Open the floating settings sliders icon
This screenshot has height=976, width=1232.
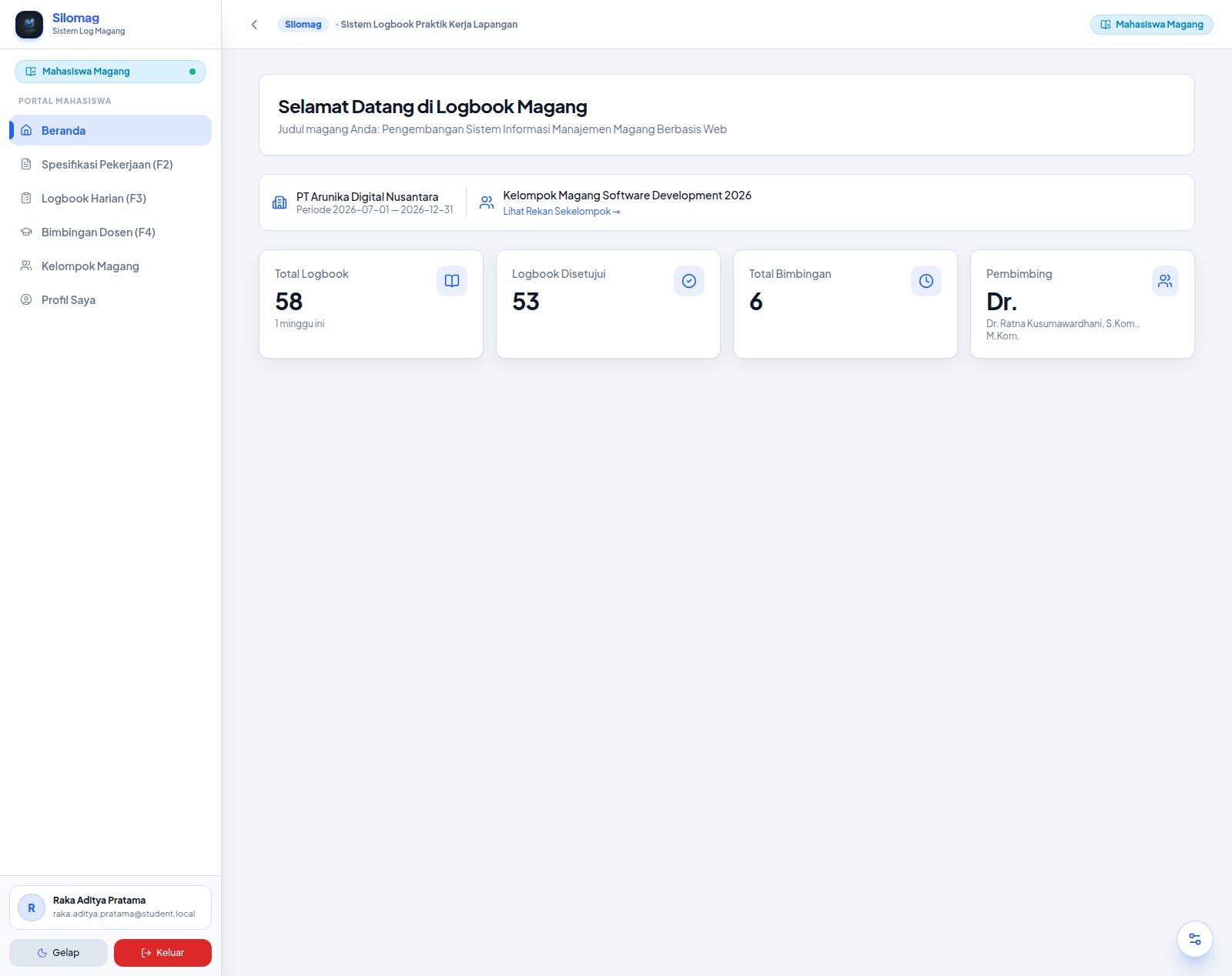(1194, 939)
